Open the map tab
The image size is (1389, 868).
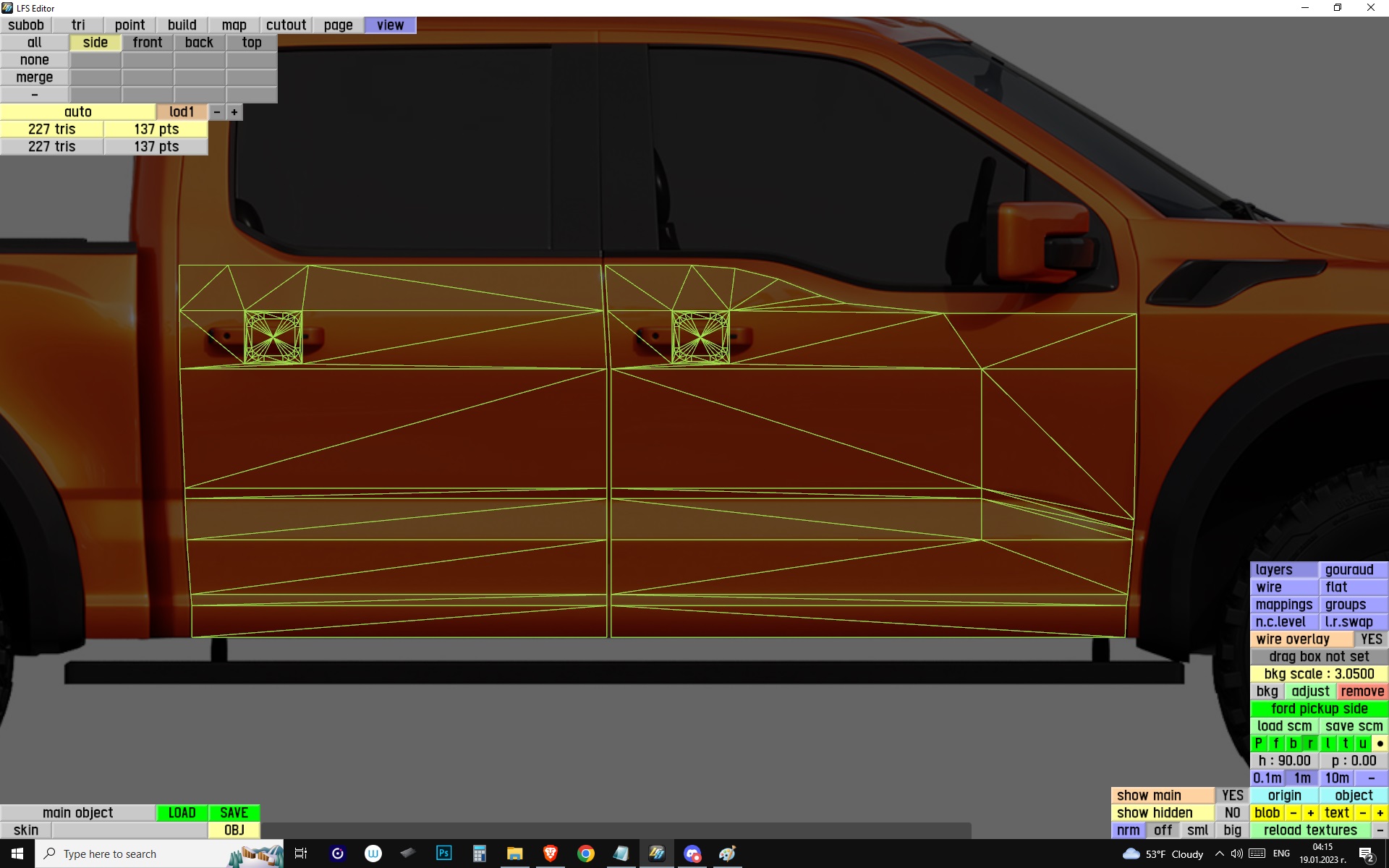[234, 25]
